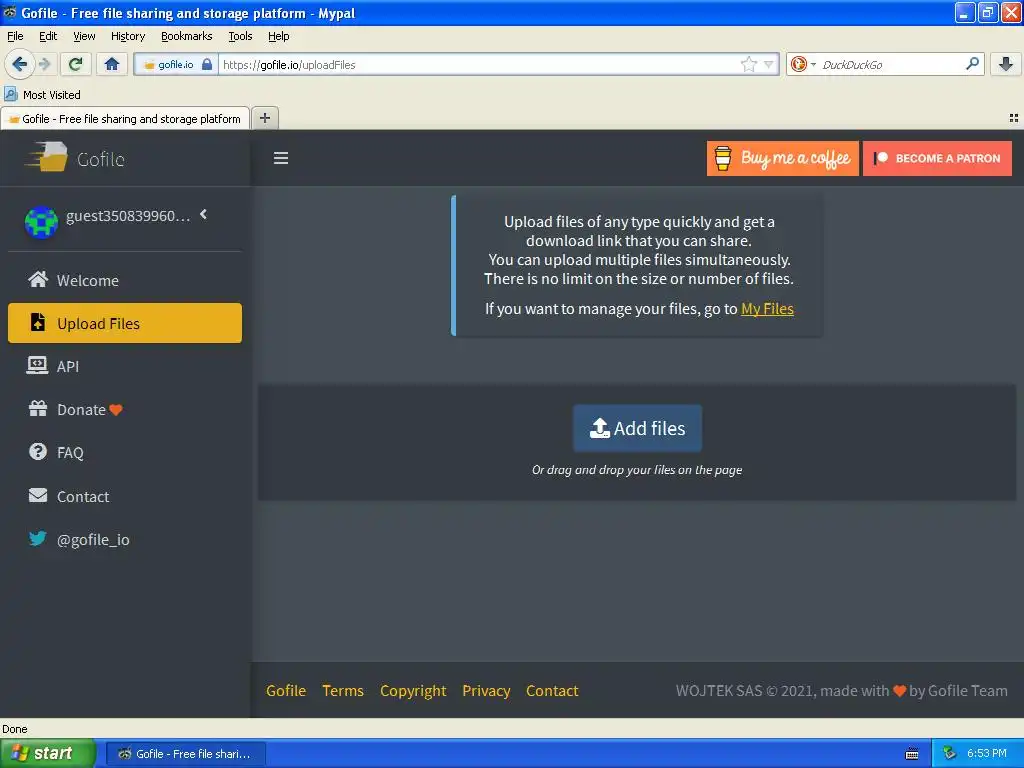Open the browser home page icon

coord(112,64)
